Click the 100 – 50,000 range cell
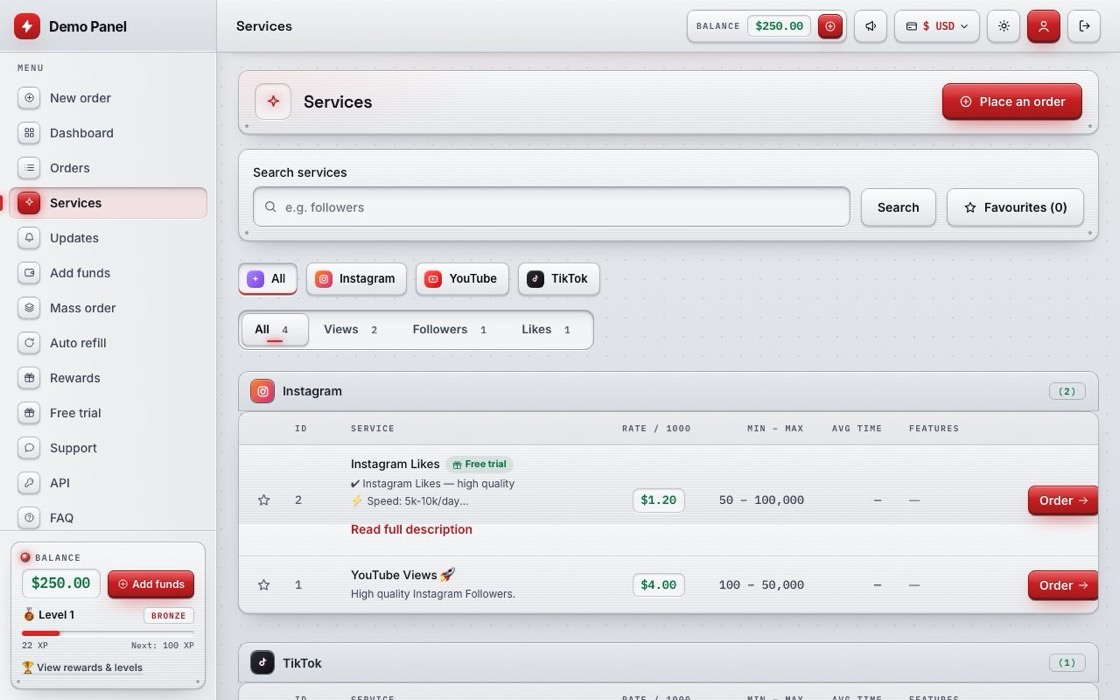This screenshot has height=700, width=1120. click(761, 585)
